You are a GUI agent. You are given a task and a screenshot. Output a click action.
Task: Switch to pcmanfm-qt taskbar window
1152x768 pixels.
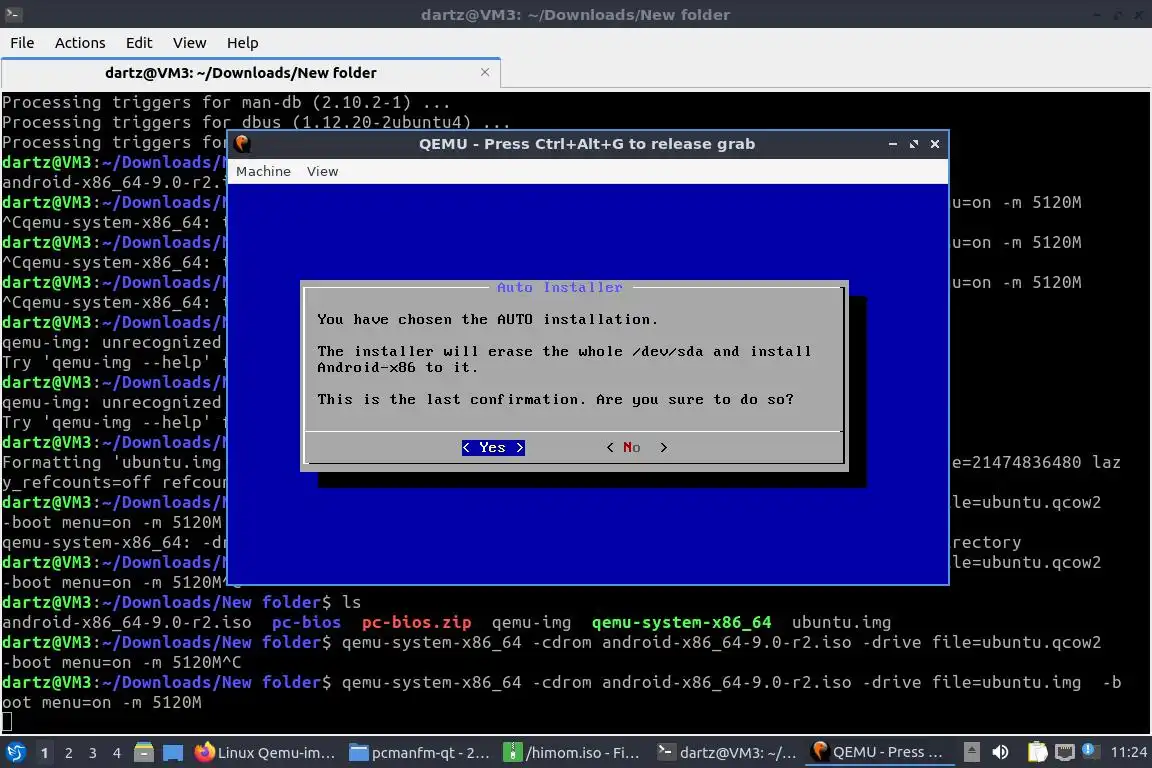point(420,752)
